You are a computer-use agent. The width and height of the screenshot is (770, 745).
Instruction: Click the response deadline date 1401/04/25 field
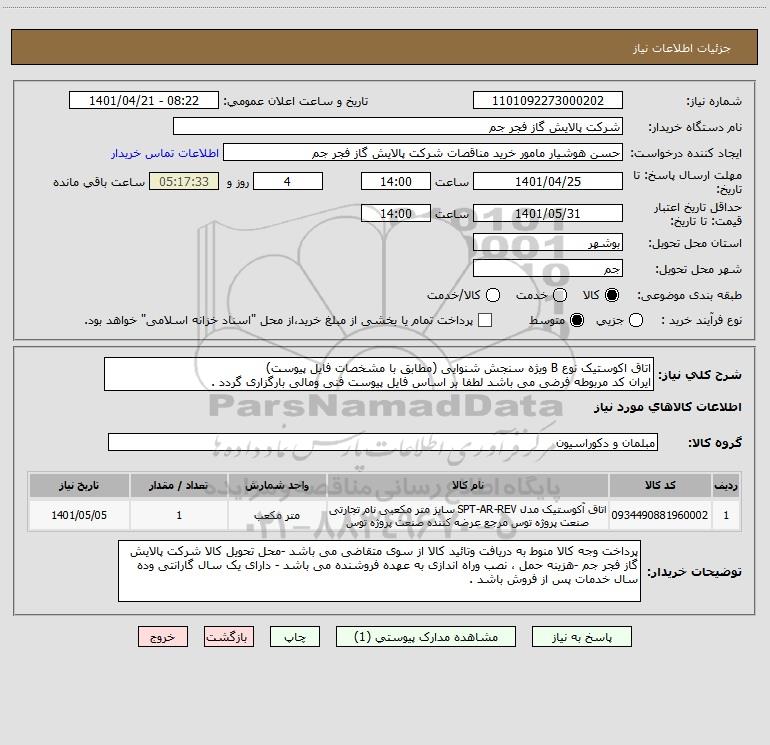point(548,182)
